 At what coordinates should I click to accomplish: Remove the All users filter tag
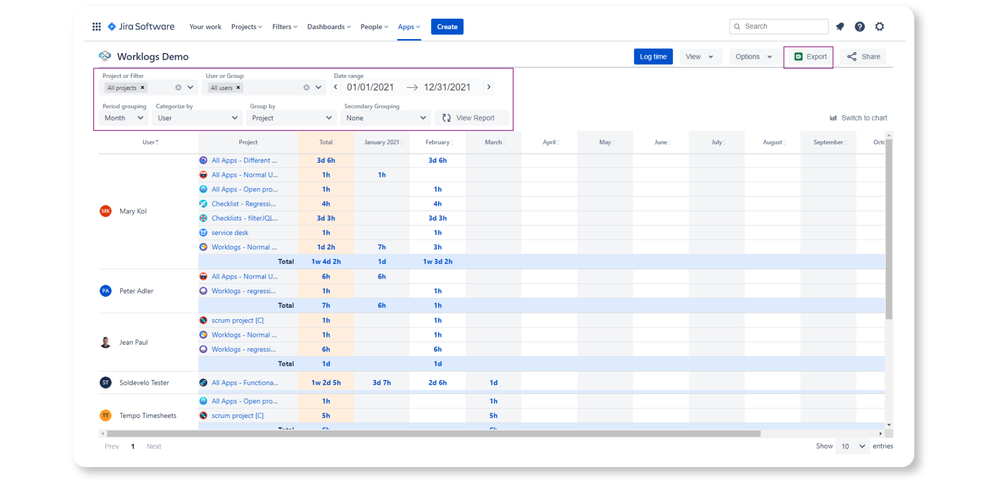[x=239, y=88]
